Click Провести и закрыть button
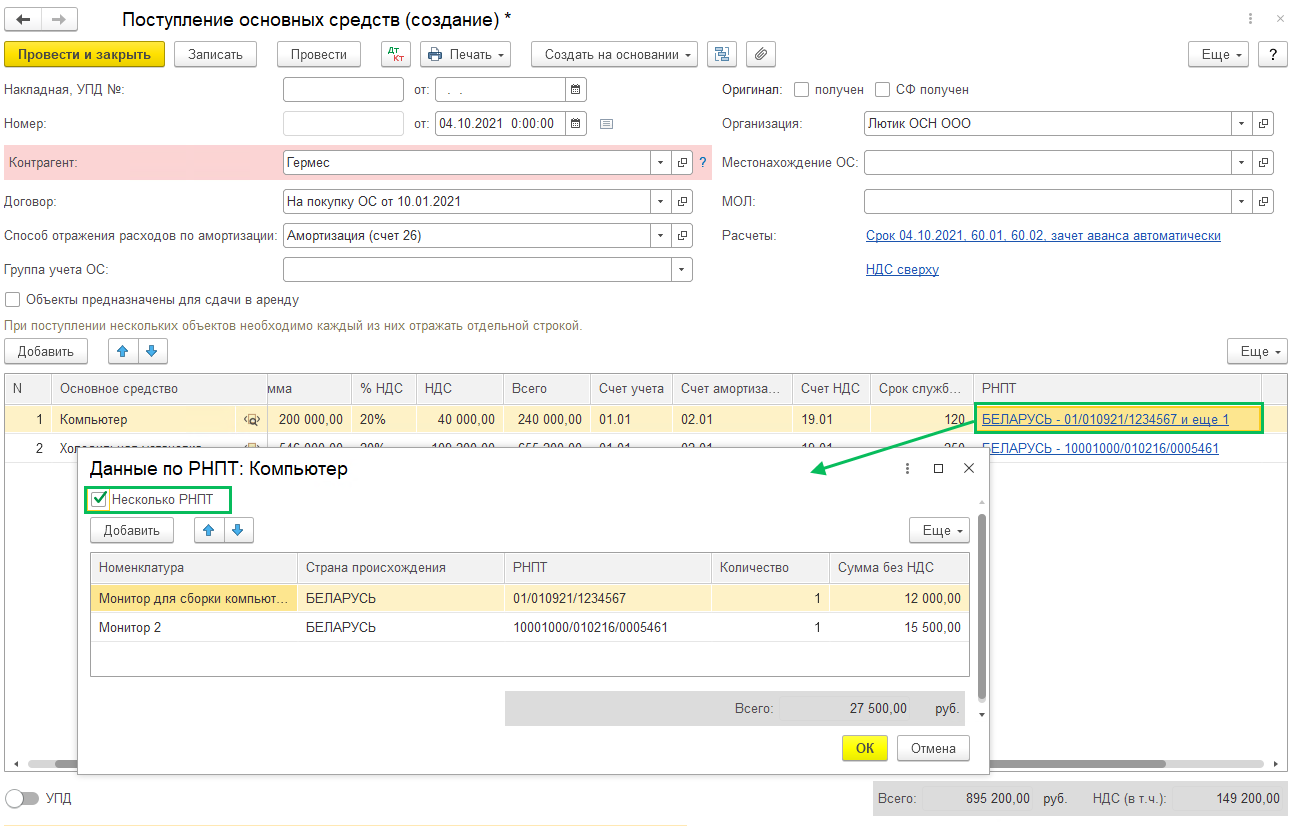The height and width of the screenshot is (826, 1298). [84, 54]
